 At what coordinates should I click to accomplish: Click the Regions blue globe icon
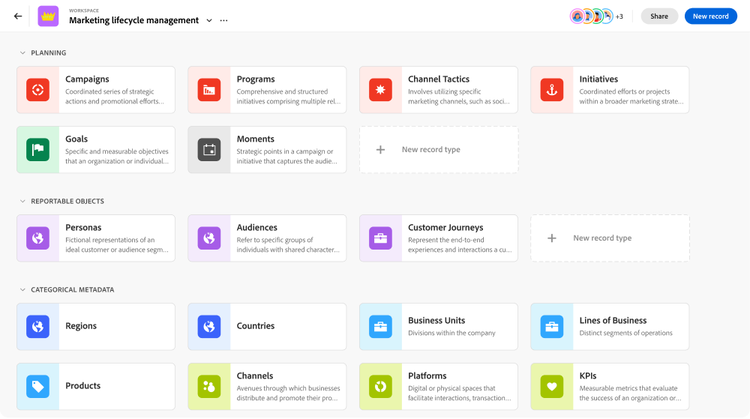(38, 327)
